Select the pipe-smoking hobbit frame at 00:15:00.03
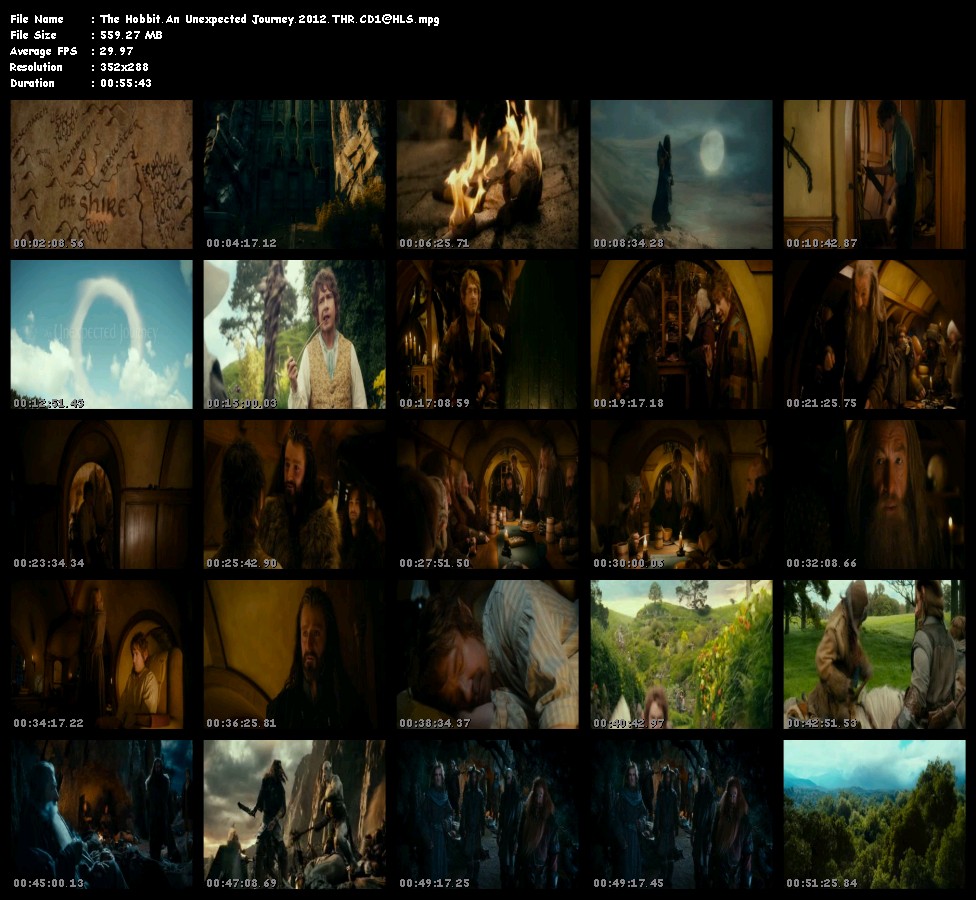Screen dimensions: 976x900 click(x=294, y=334)
